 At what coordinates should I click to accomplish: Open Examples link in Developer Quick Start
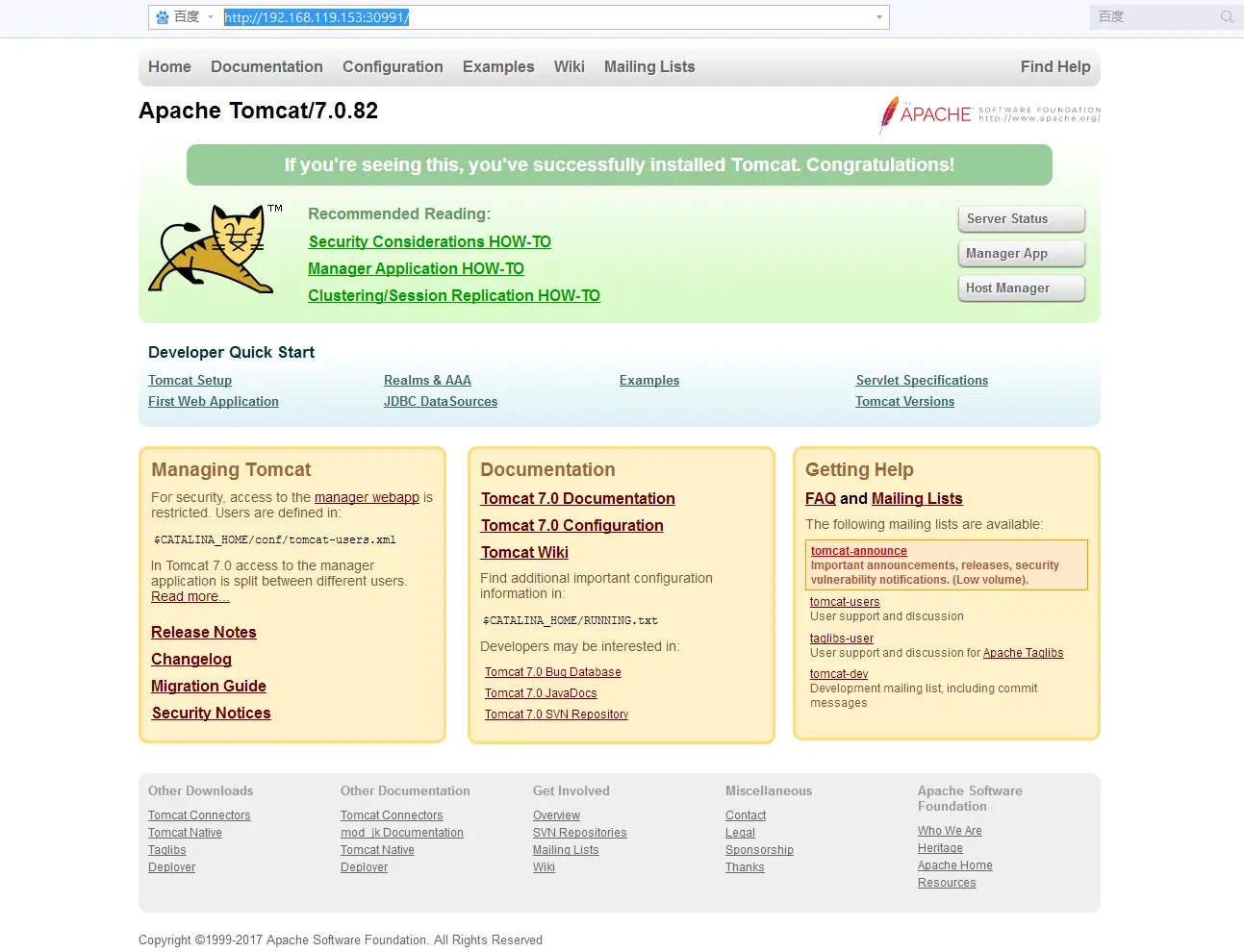tap(649, 381)
